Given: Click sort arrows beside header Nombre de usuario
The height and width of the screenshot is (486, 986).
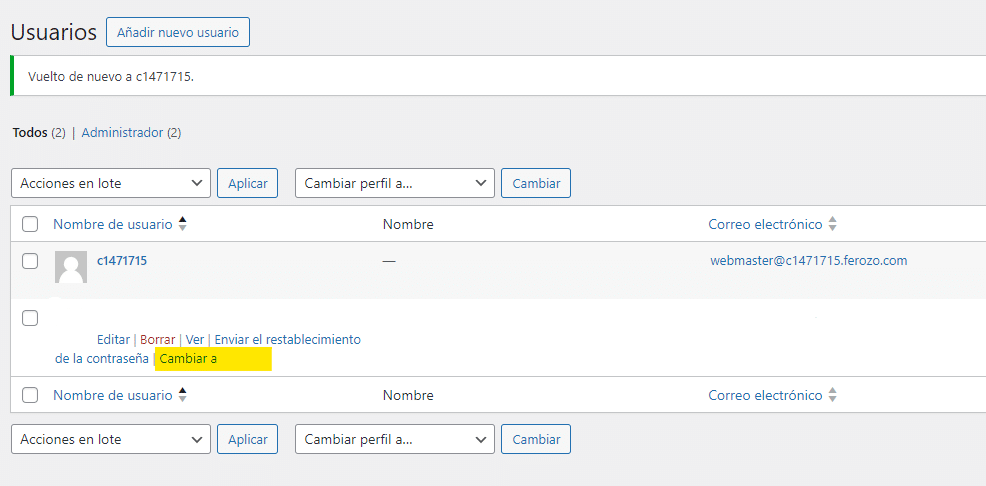Looking at the screenshot, I should pyautogui.click(x=182, y=224).
